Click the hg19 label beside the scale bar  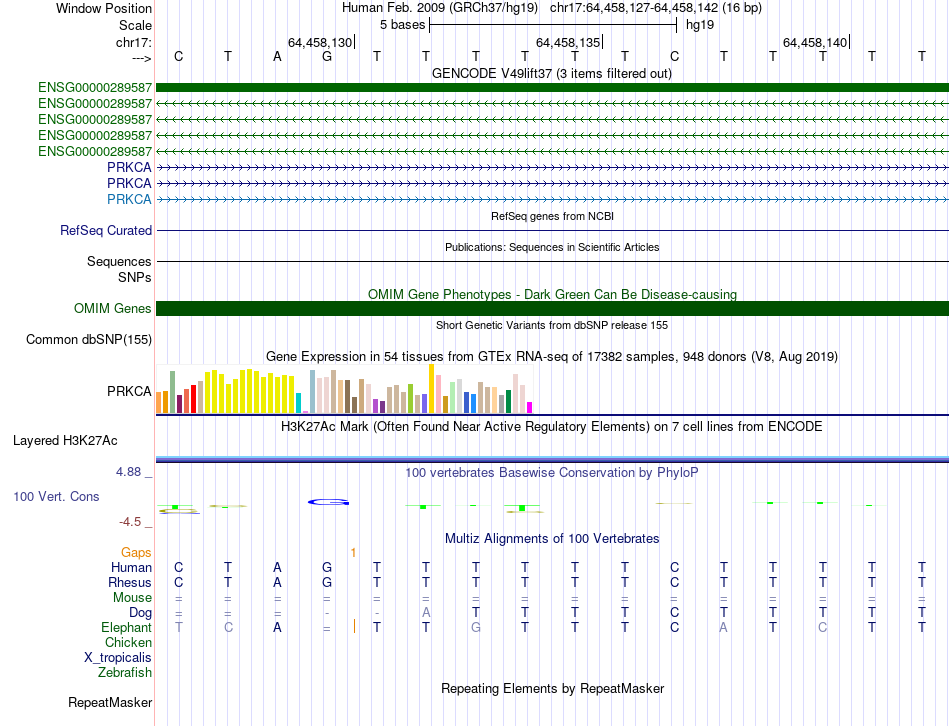click(700, 25)
